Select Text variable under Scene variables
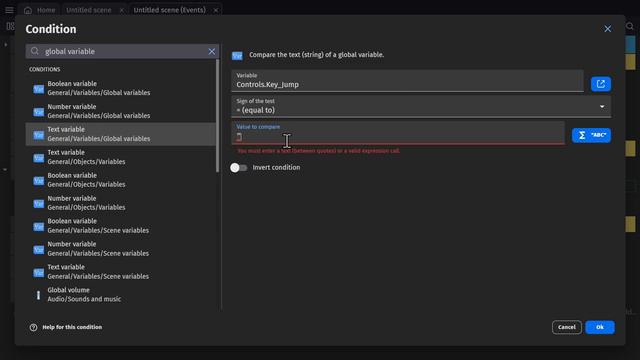Image resolution: width=640 pixels, height=360 pixels. coord(120,272)
